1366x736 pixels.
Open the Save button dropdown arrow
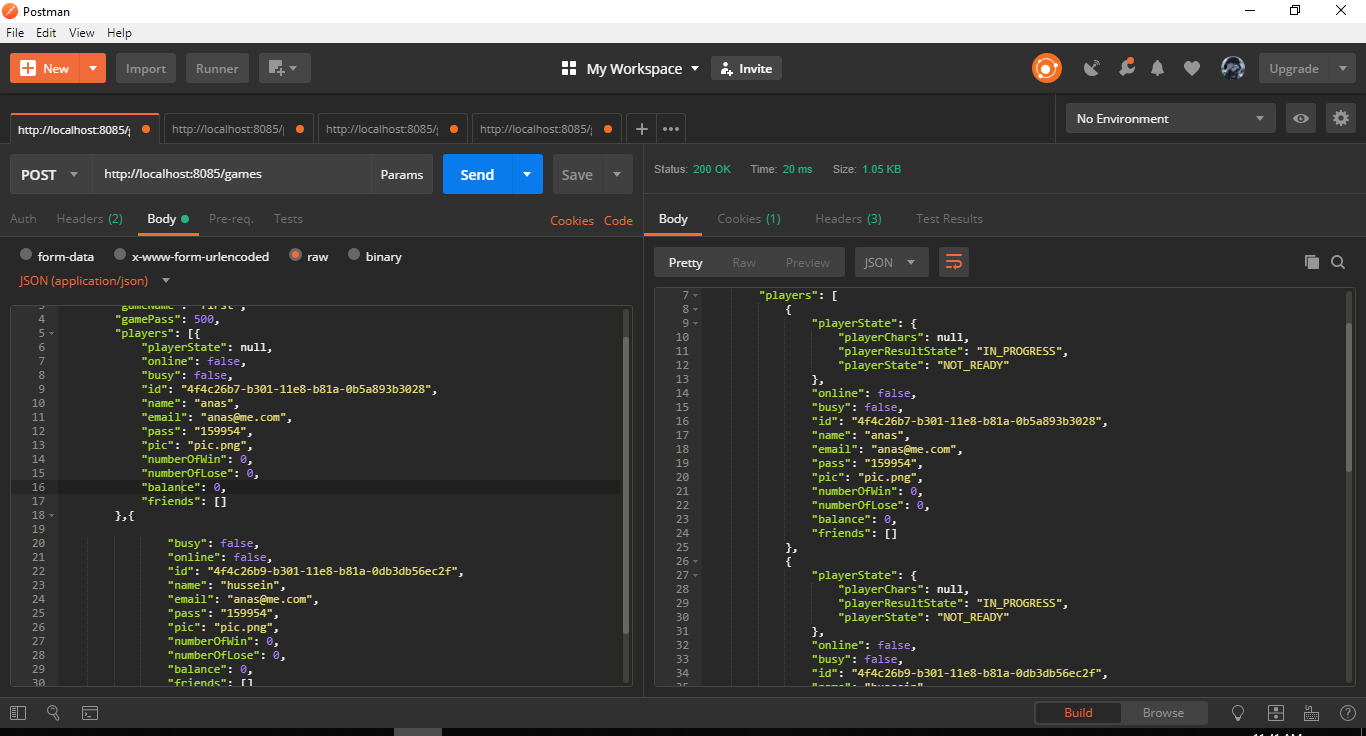tap(617, 174)
